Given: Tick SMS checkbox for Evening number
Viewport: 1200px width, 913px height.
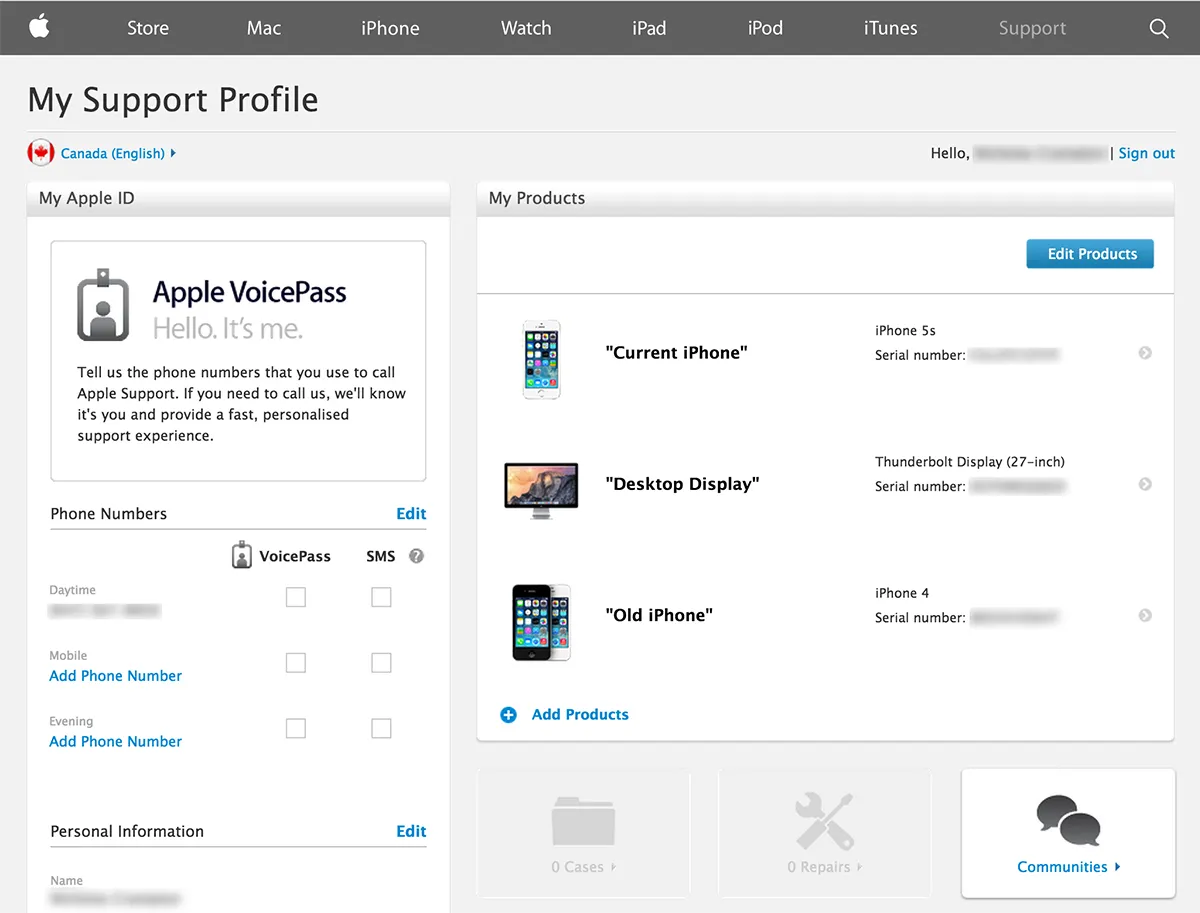Looking at the screenshot, I should point(381,729).
